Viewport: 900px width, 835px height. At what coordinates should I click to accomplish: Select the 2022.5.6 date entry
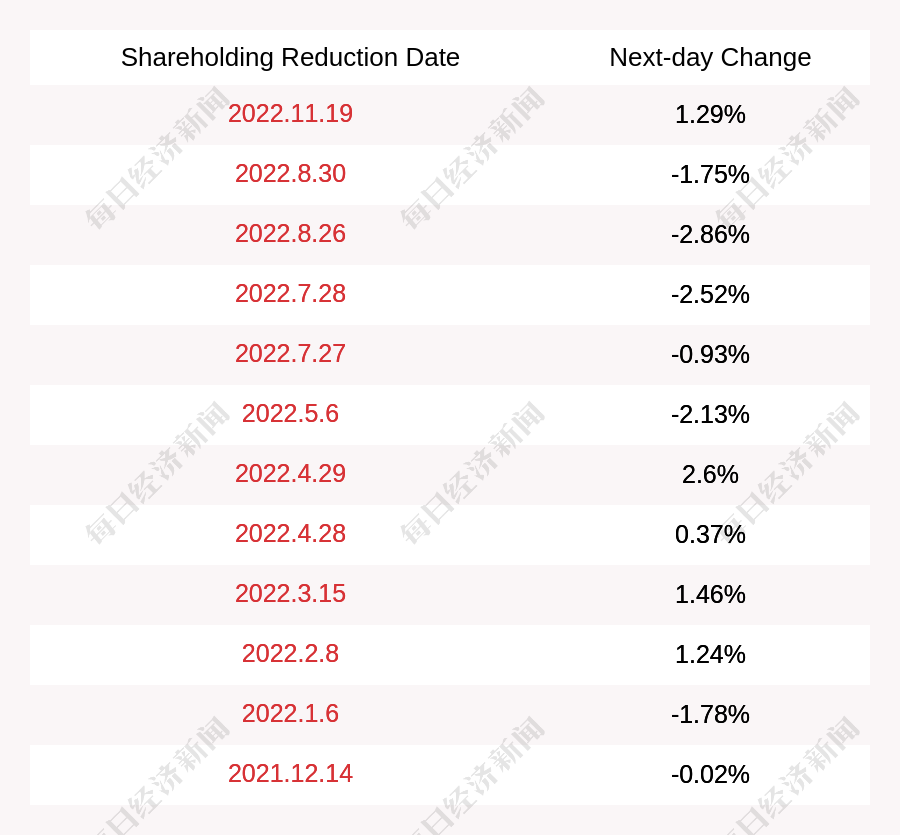290,414
